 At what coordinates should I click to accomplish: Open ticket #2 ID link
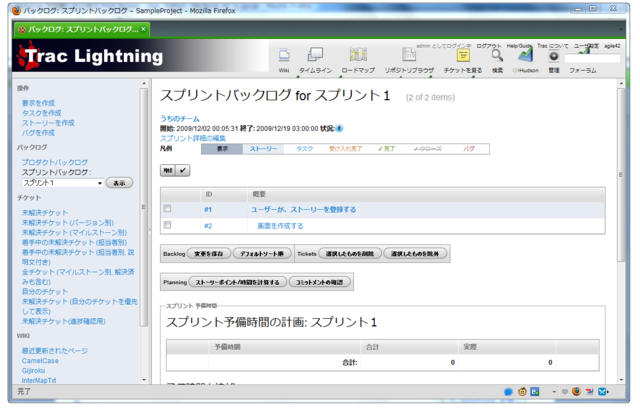[x=208, y=226]
